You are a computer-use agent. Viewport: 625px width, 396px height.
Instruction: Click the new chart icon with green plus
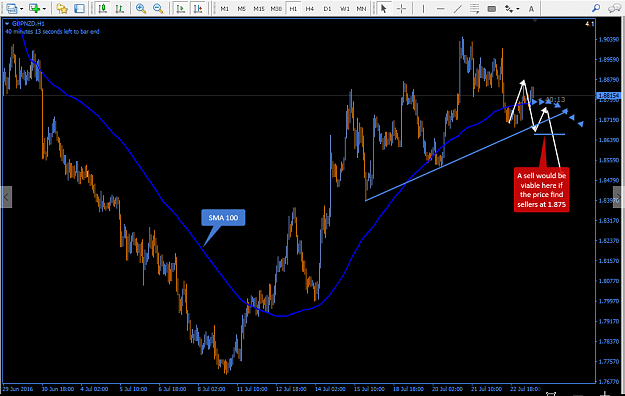coord(35,8)
